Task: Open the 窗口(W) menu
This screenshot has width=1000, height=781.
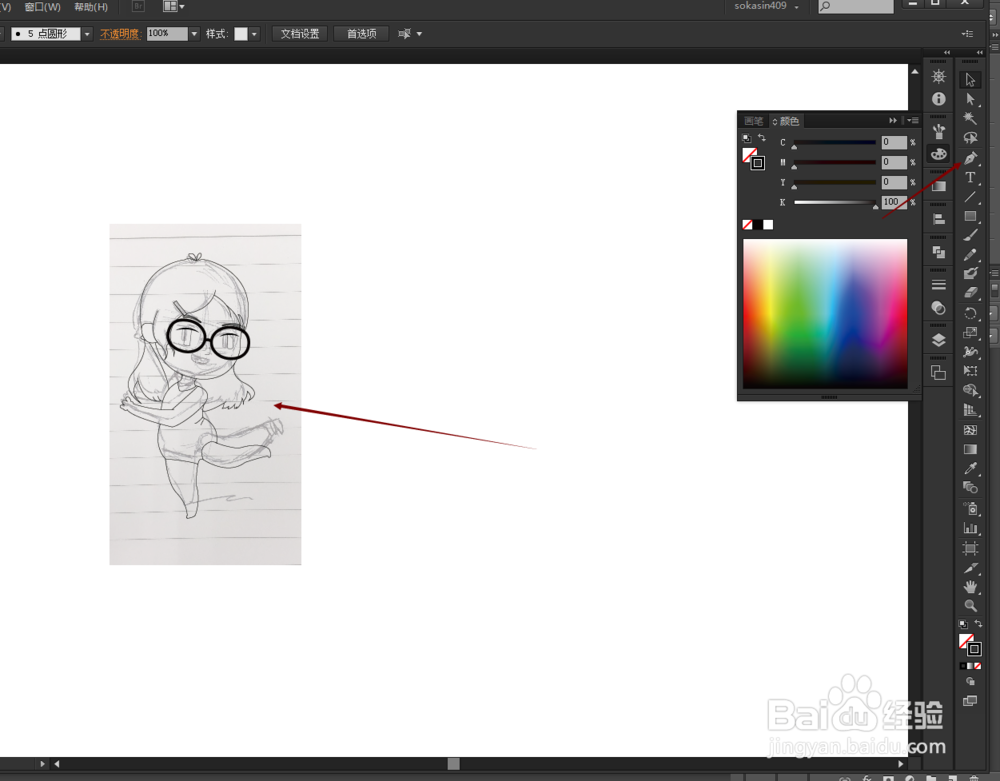Action: tap(43, 7)
